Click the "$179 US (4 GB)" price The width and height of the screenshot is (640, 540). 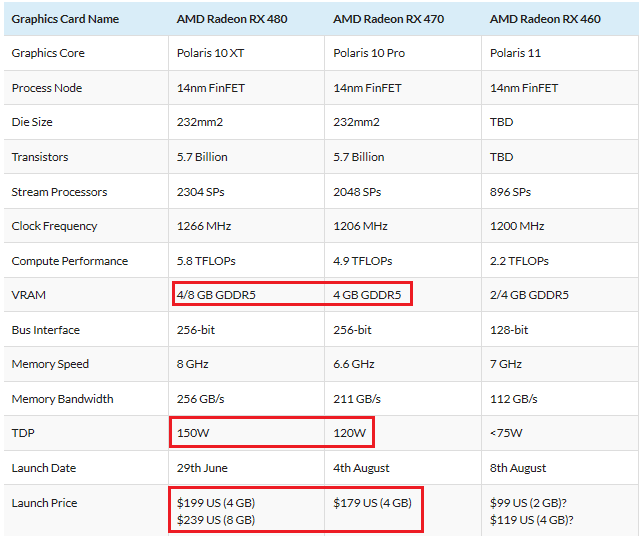coord(373,503)
